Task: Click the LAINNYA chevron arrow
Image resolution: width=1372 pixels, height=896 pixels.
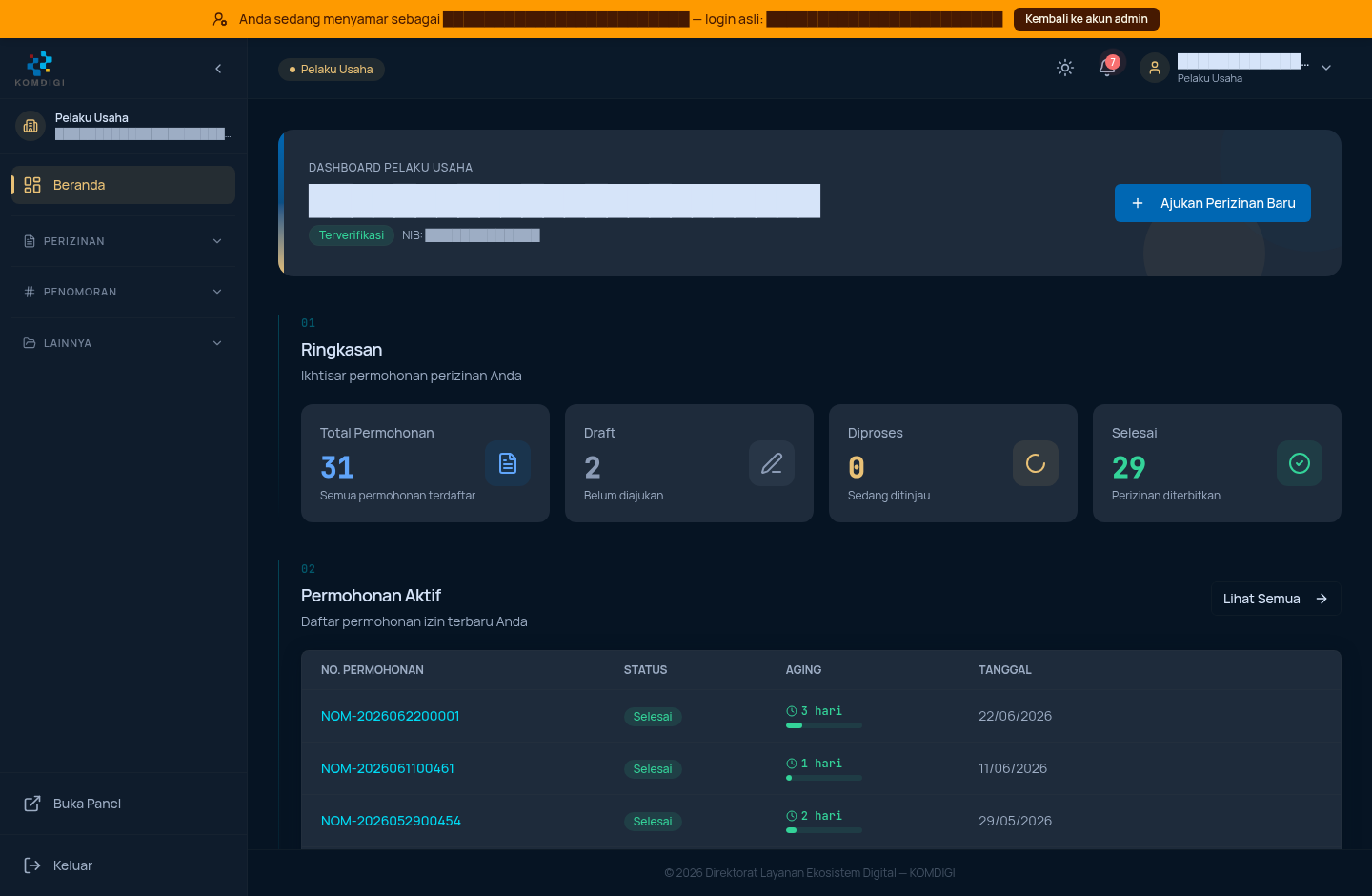Action: coord(217,343)
